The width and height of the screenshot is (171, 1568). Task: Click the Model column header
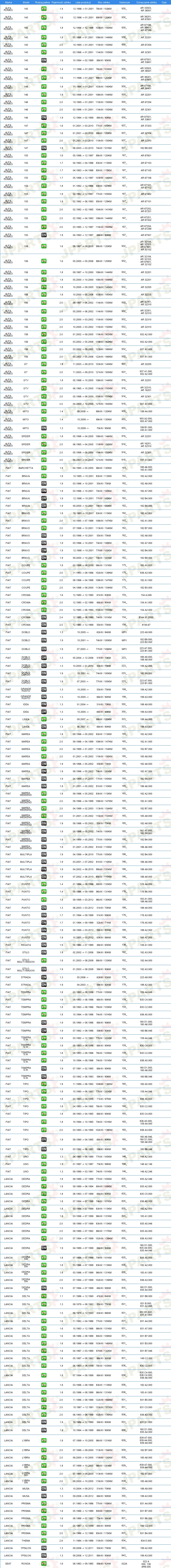point(26,2)
